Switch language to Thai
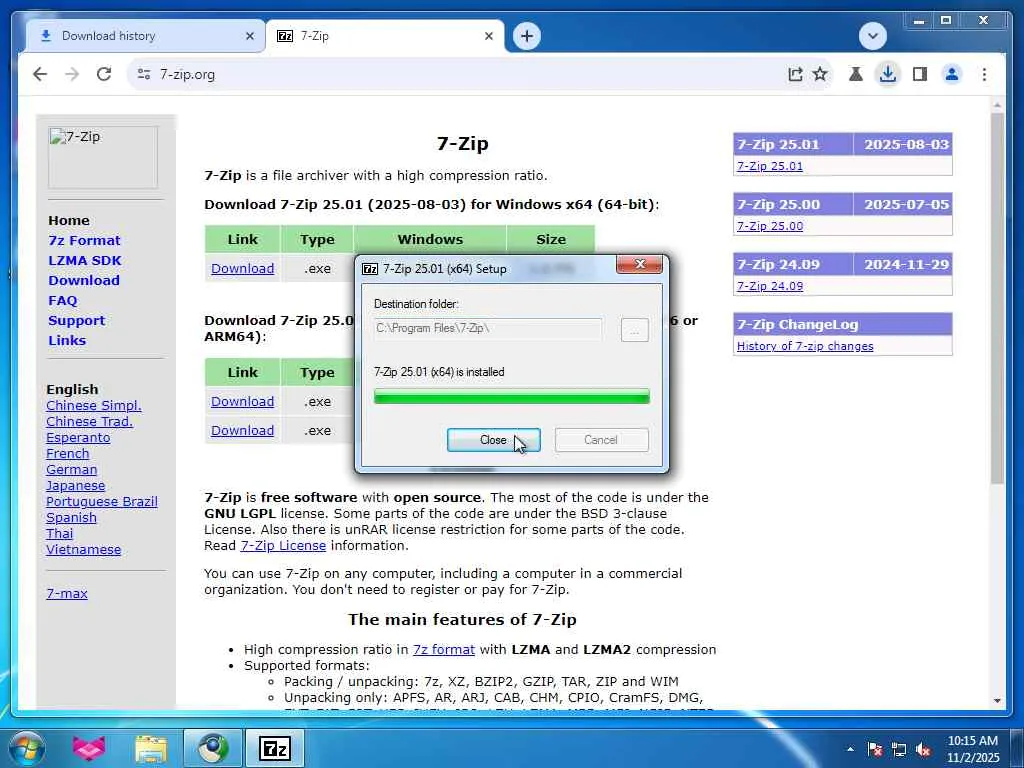This screenshot has height=768, width=1024. coord(59,534)
